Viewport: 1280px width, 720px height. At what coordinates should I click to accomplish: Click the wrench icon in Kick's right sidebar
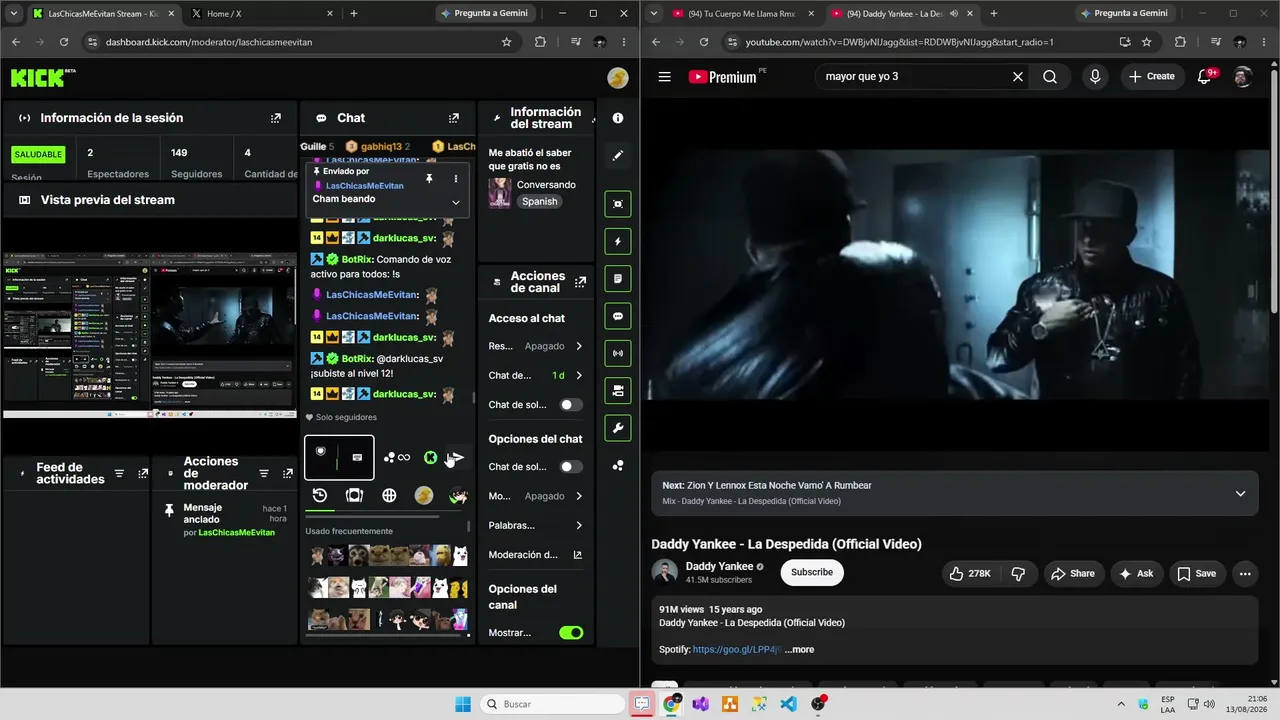(x=618, y=428)
